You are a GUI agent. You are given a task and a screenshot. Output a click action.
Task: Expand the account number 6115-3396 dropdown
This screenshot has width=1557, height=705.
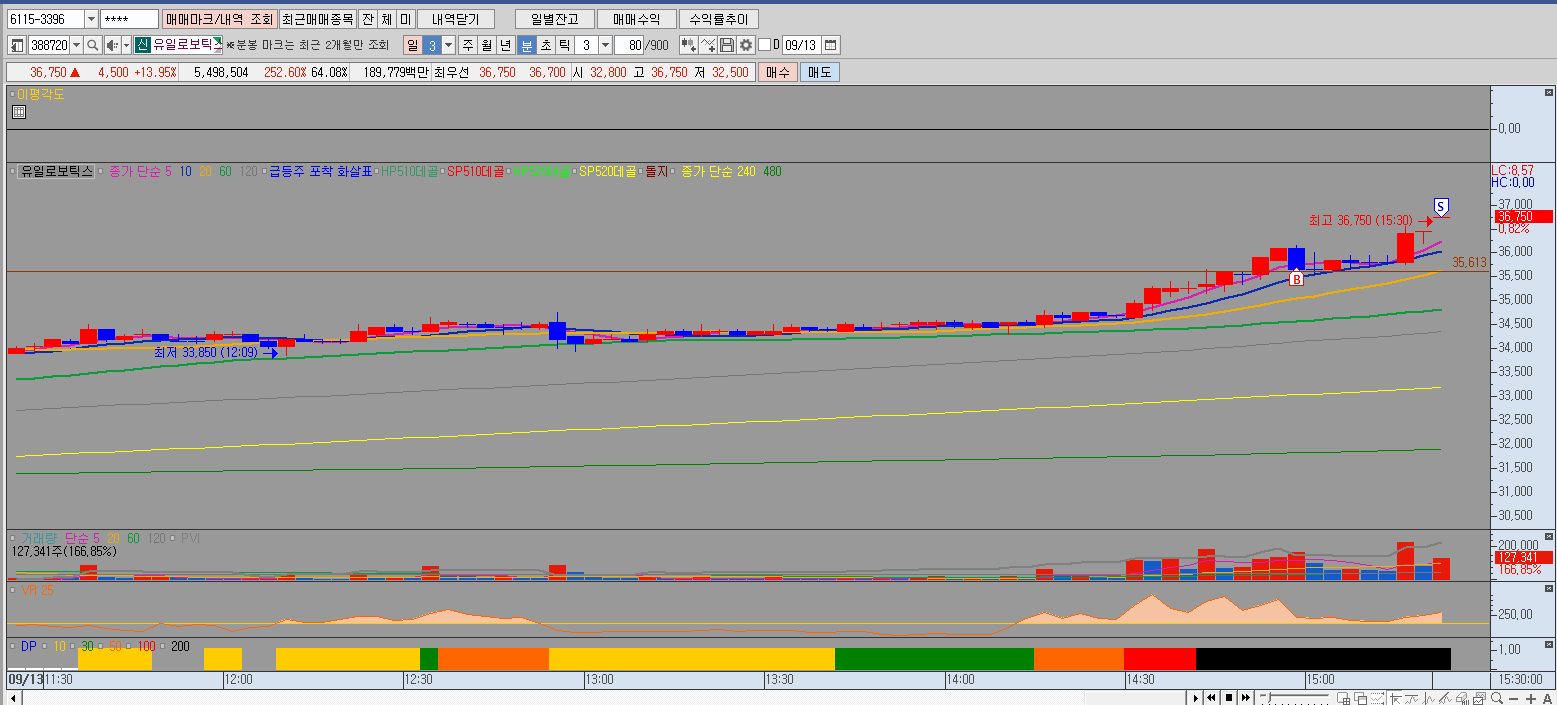[x=91, y=19]
